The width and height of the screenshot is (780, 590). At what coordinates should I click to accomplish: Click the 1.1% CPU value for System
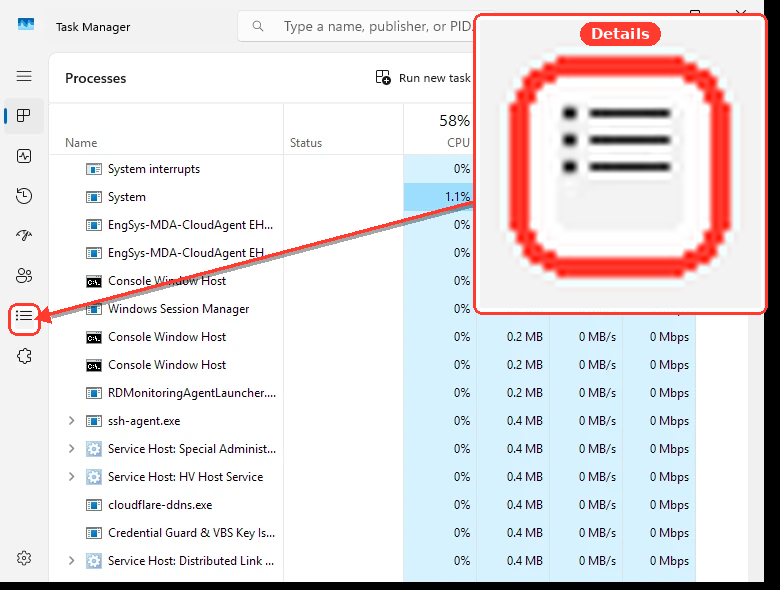(457, 197)
